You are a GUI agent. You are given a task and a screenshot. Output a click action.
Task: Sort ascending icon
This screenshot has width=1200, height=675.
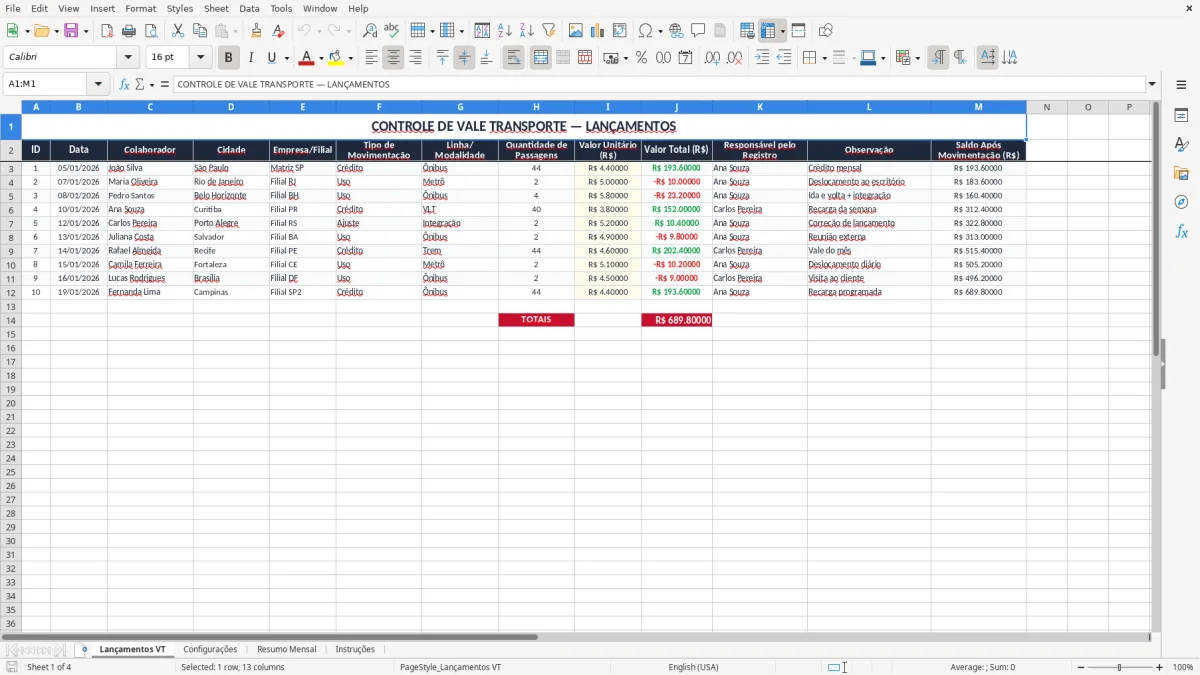click(505, 31)
